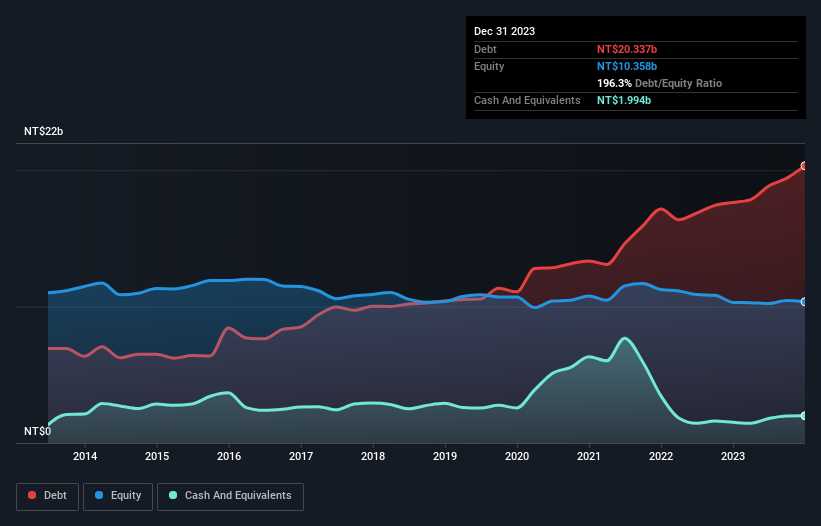The width and height of the screenshot is (821, 526).
Task: Select the 2014 x-axis label
Action: click(85, 456)
